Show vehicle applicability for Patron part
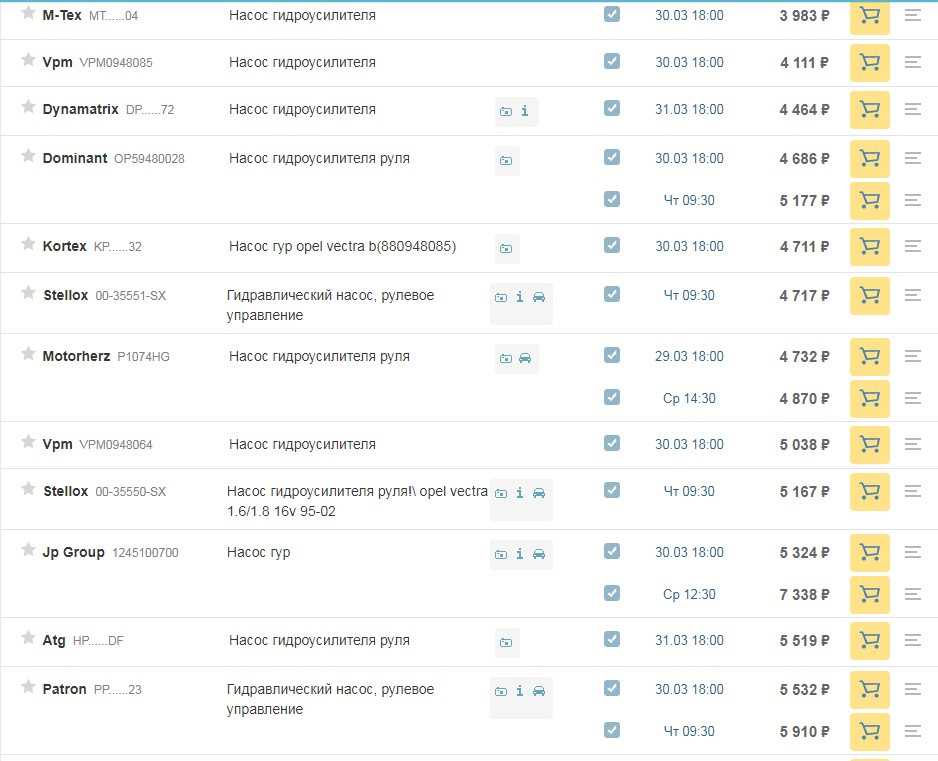 (x=539, y=692)
